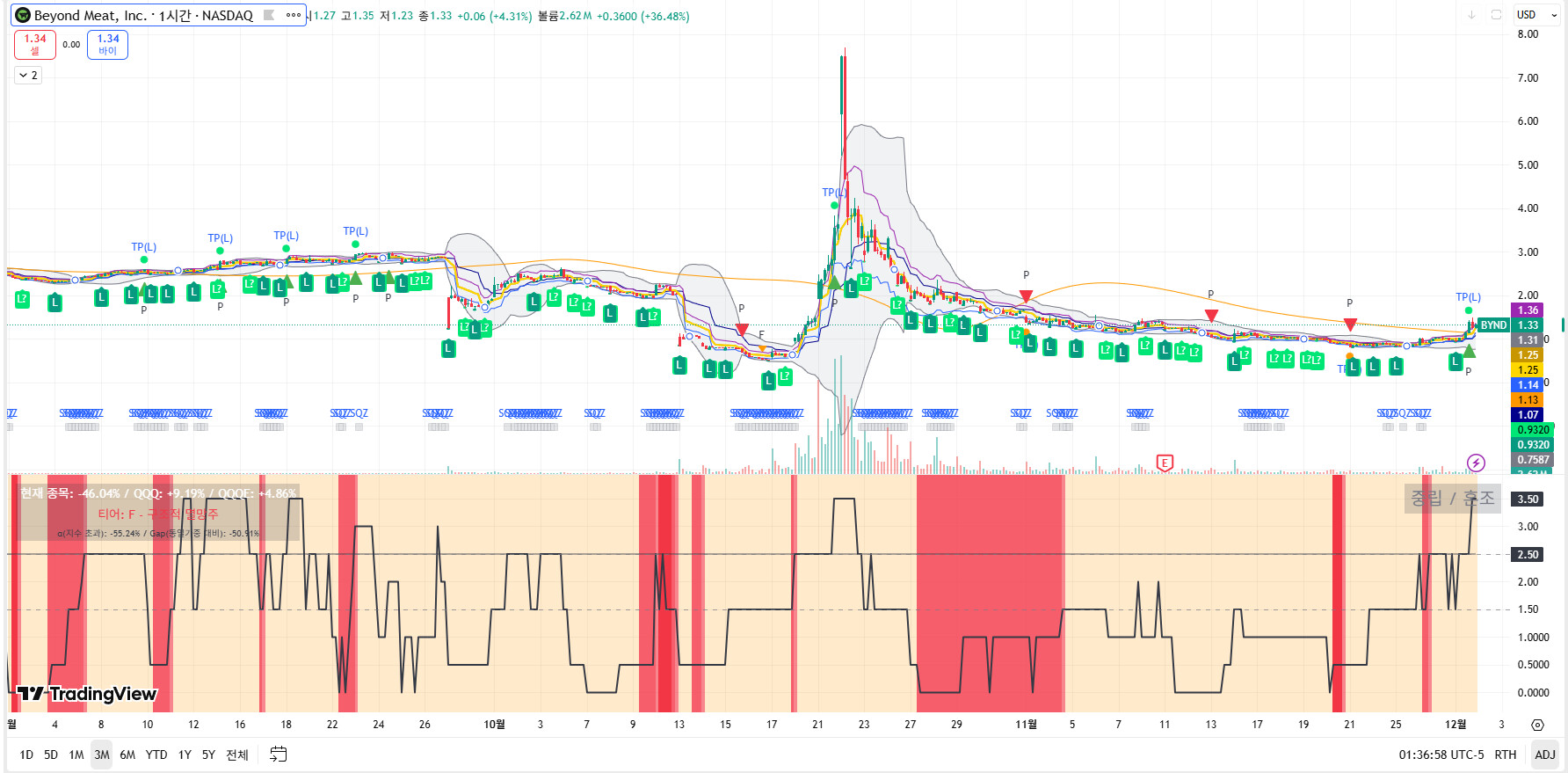Click the TP(L) label near Sep 12
Viewport: 1568px width, 773px height.
click(x=220, y=238)
